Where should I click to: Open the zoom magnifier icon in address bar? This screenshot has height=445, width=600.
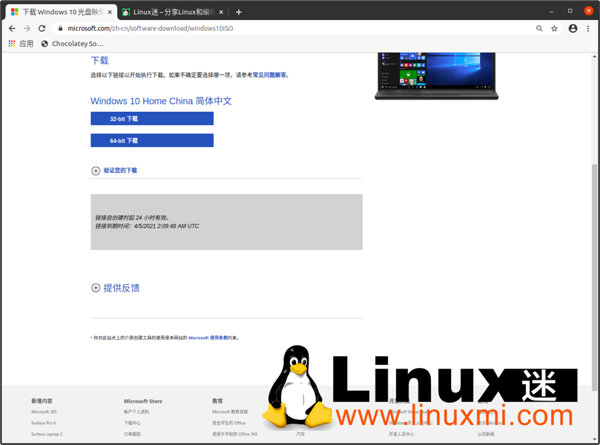(539, 28)
